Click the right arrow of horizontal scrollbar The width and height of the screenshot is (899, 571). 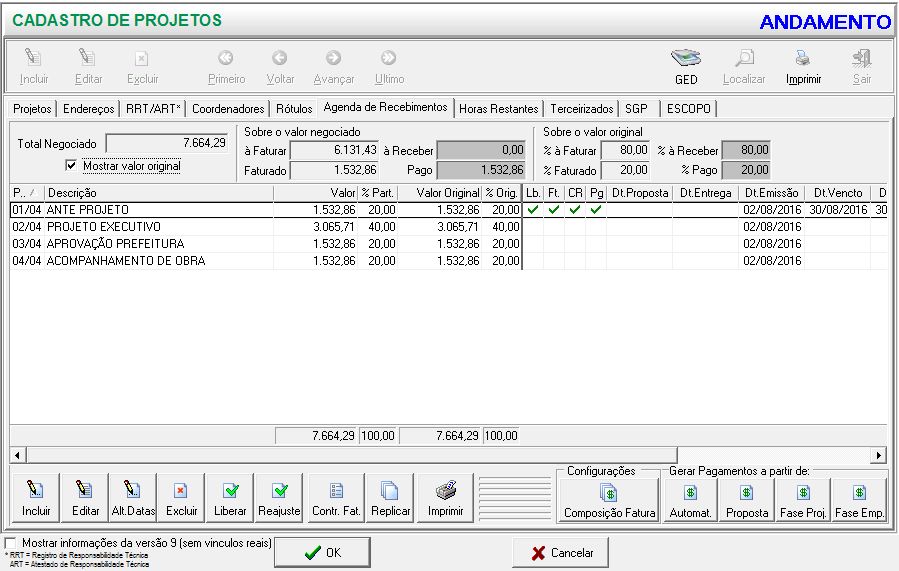pyautogui.click(x=878, y=455)
